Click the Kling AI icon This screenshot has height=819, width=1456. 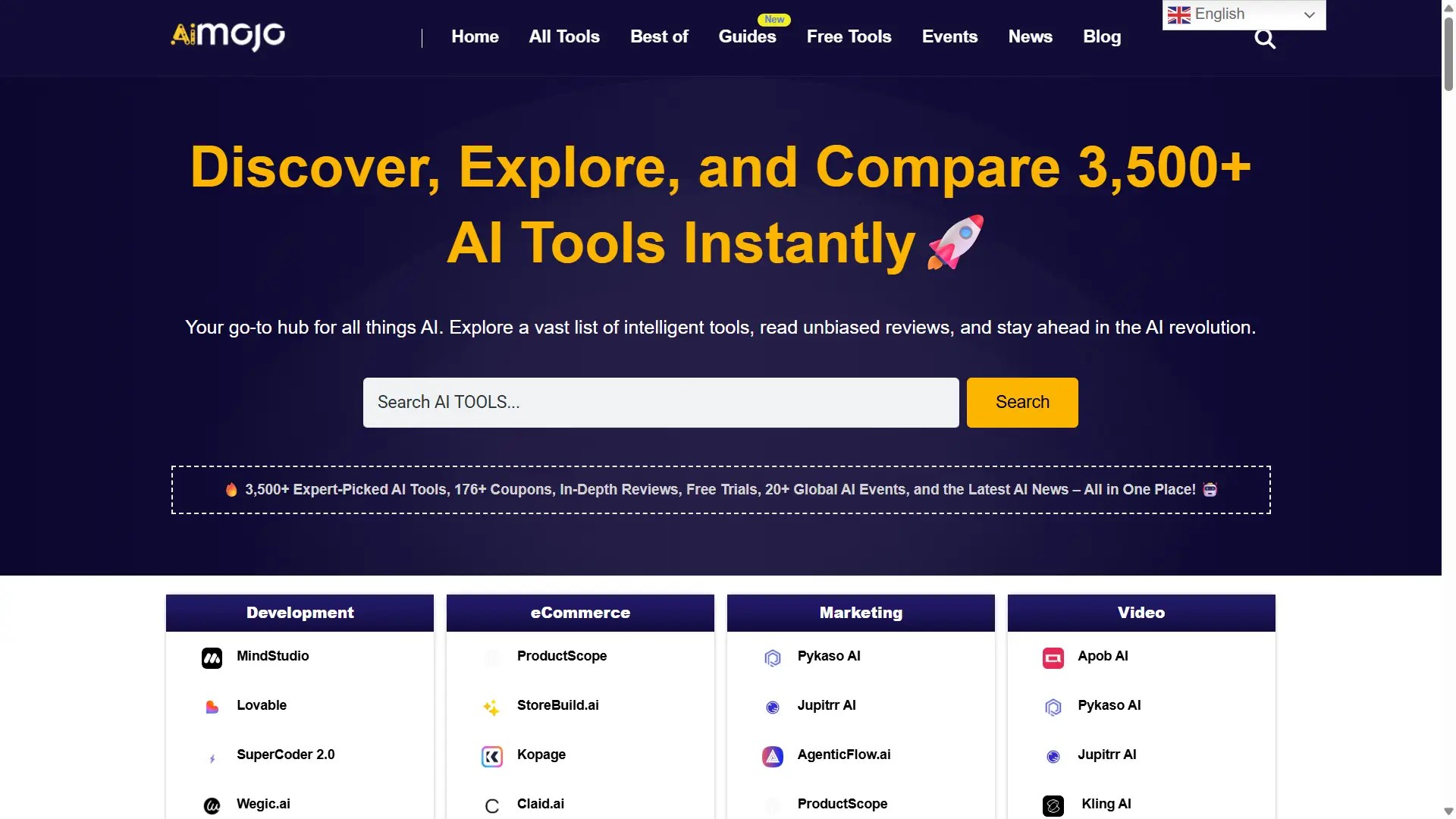(x=1053, y=806)
